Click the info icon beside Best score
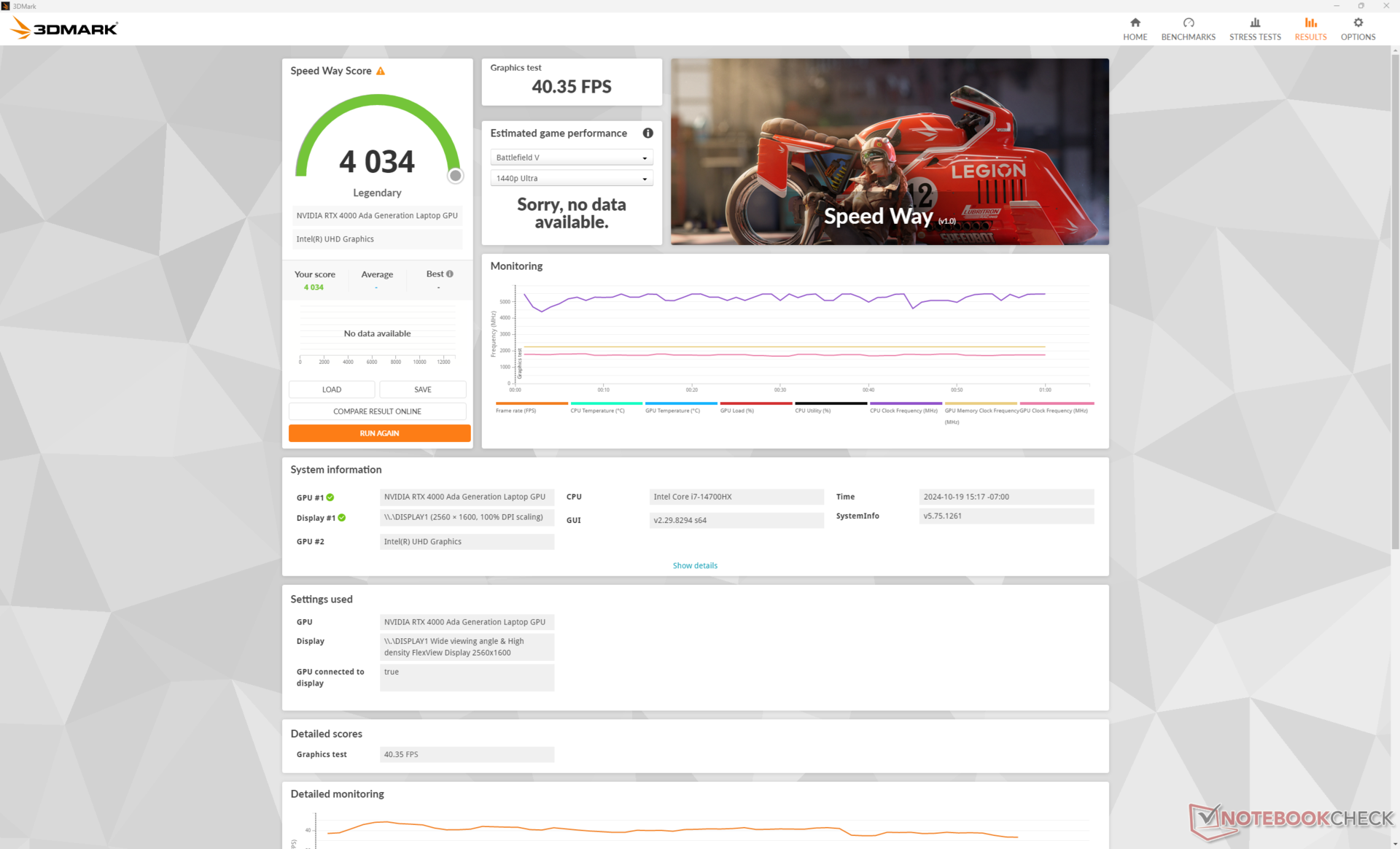 [x=450, y=274]
